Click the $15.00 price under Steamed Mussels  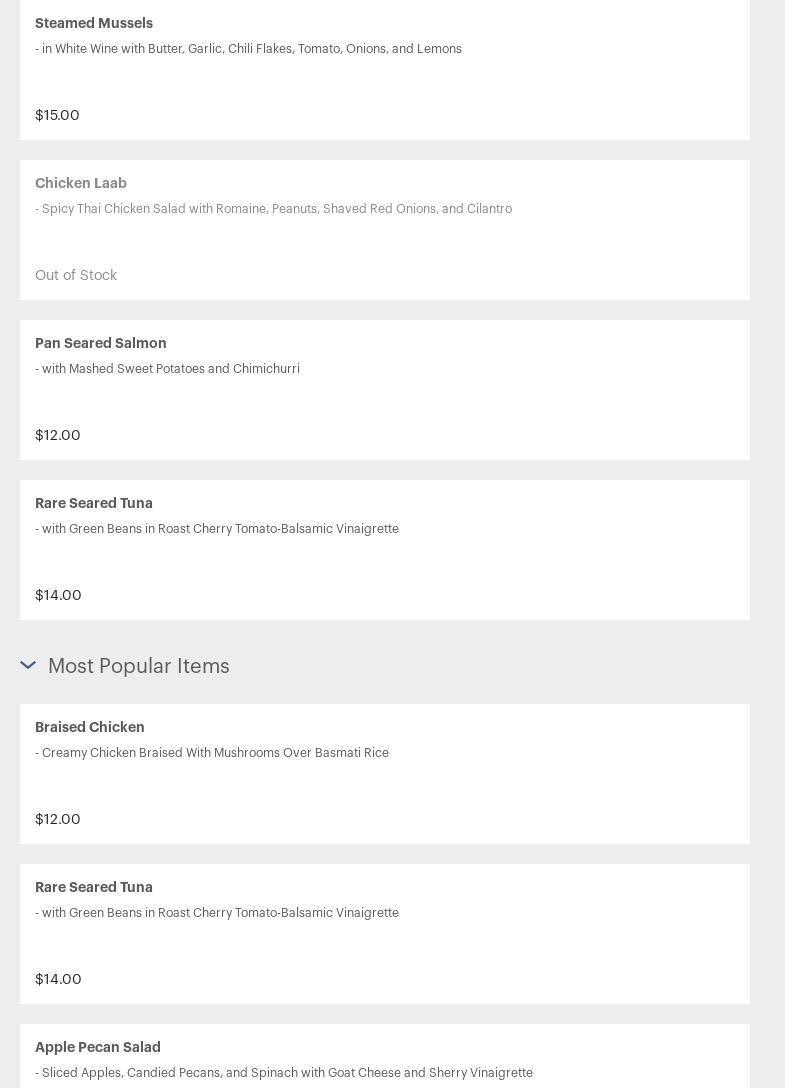(x=57, y=115)
